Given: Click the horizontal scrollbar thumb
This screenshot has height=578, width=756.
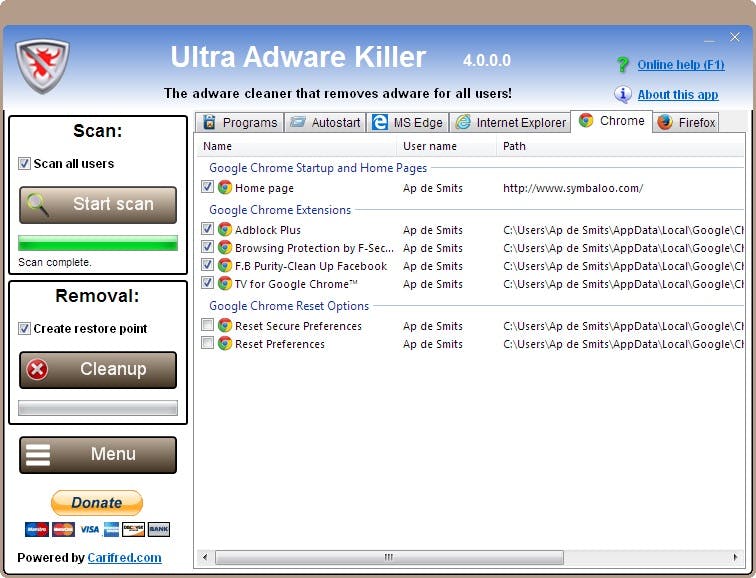Looking at the screenshot, I should [x=389, y=557].
